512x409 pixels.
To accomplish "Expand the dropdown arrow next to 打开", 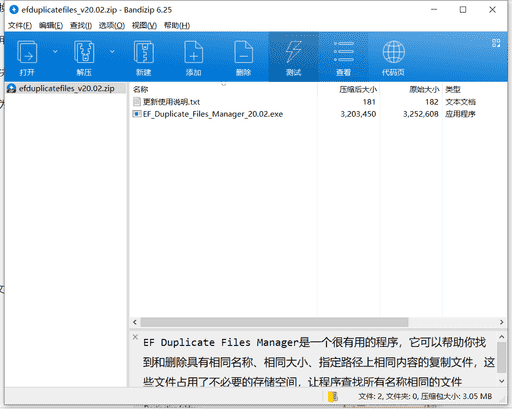I will point(55,52).
